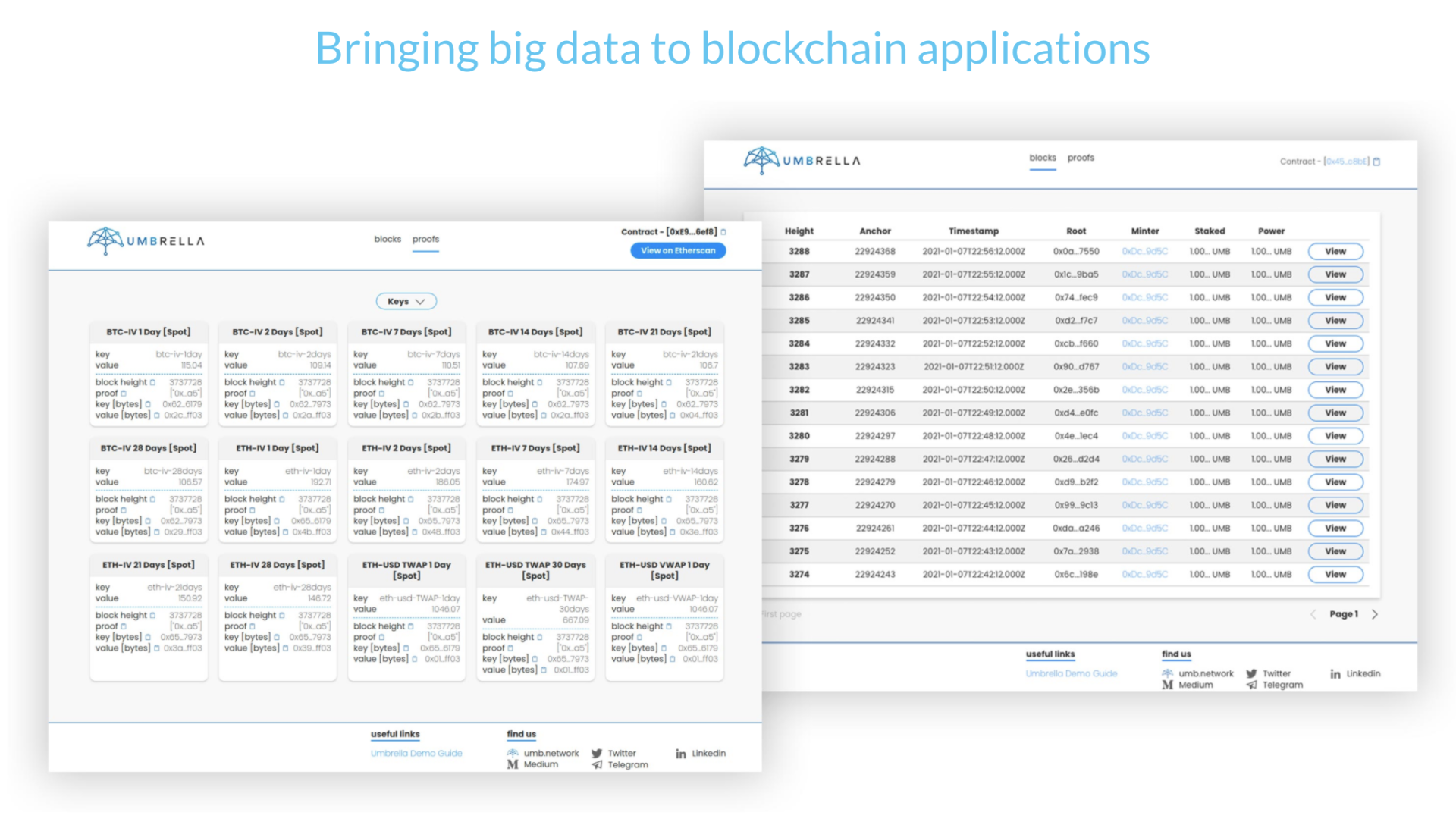Image resolution: width=1456 pixels, height=825 pixels.
Task: Copy key bytes in BTC-IV 2 Days card
Action: 277,404
